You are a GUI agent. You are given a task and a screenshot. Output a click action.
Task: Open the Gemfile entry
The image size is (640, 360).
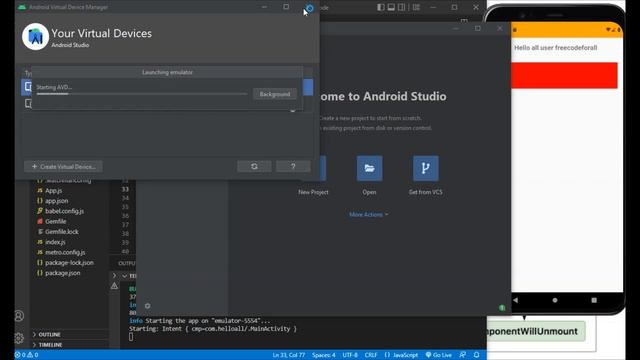(x=56, y=221)
